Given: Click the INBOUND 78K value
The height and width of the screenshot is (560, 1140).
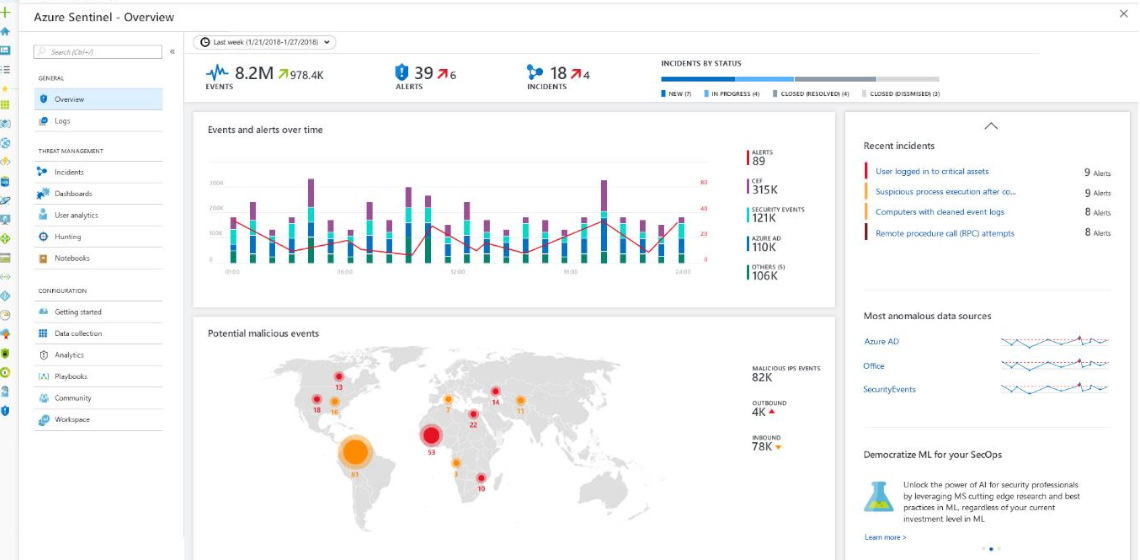Looking at the screenshot, I should tap(762, 447).
